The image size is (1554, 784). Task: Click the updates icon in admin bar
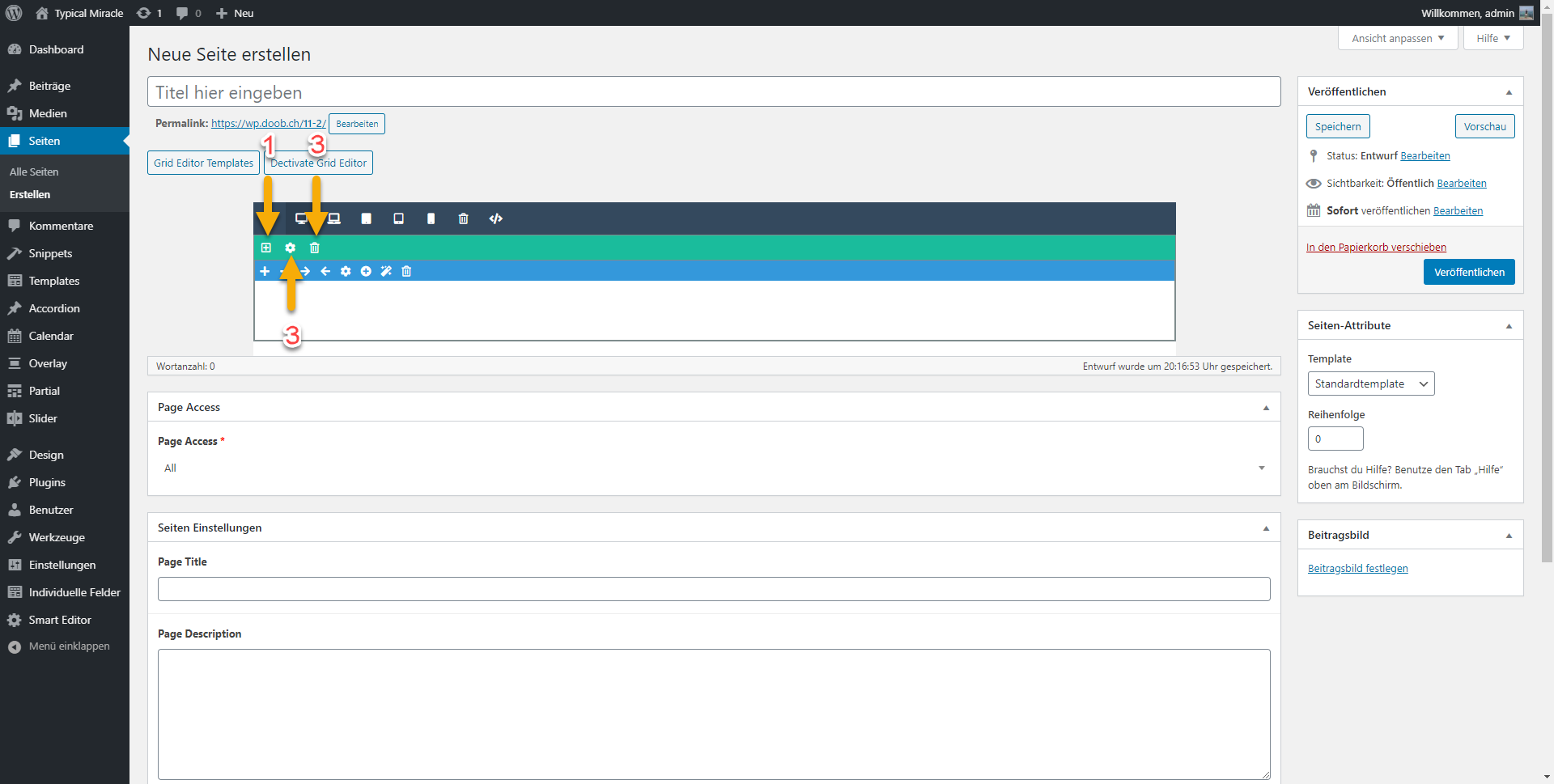point(143,13)
